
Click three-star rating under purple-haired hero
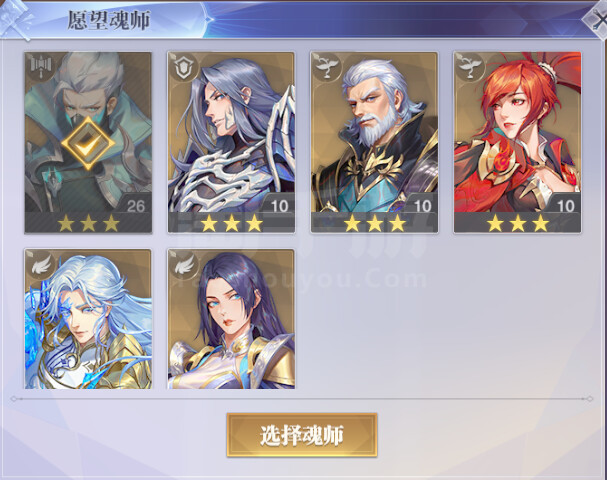pos(231,223)
